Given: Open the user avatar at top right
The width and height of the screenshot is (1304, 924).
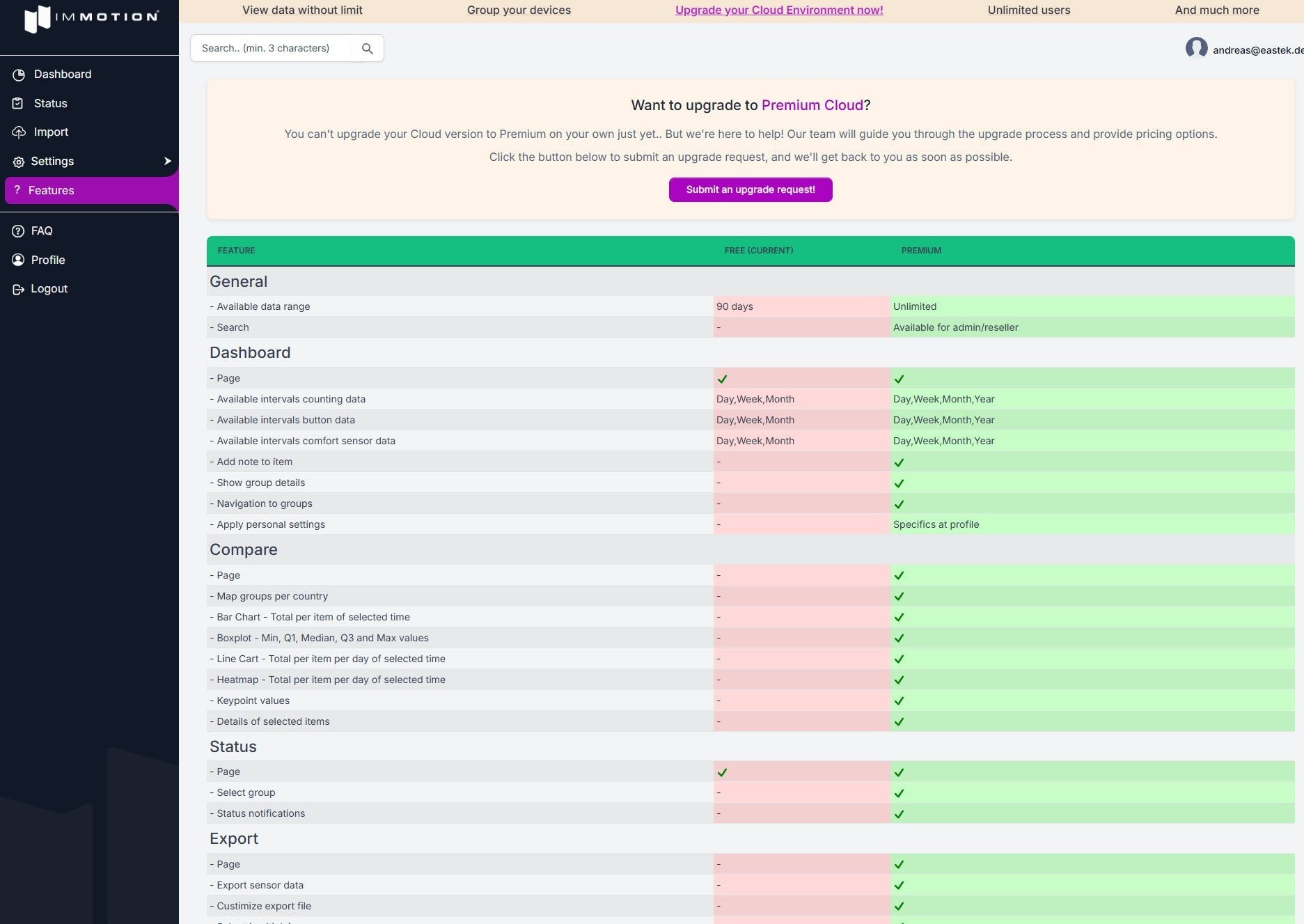Looking at the screenshot, I should point(1196,48).
